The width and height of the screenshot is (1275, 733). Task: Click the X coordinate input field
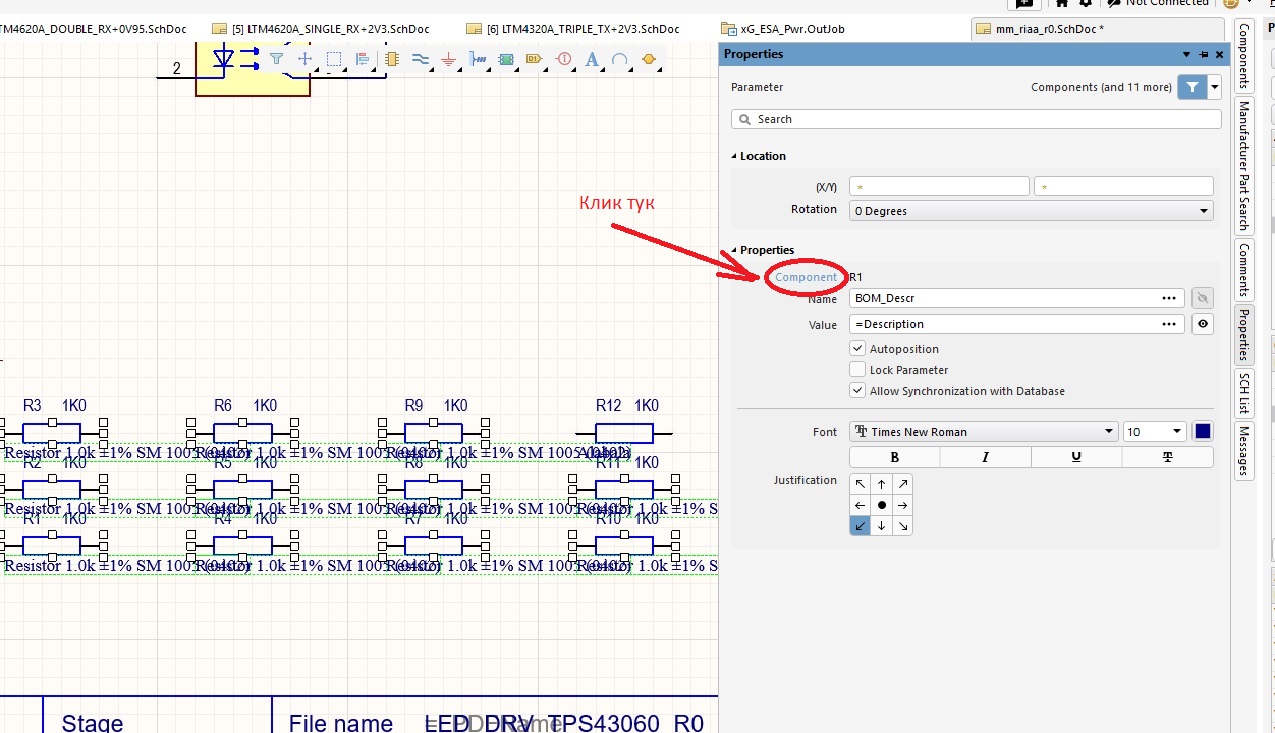tap(939, 186)
